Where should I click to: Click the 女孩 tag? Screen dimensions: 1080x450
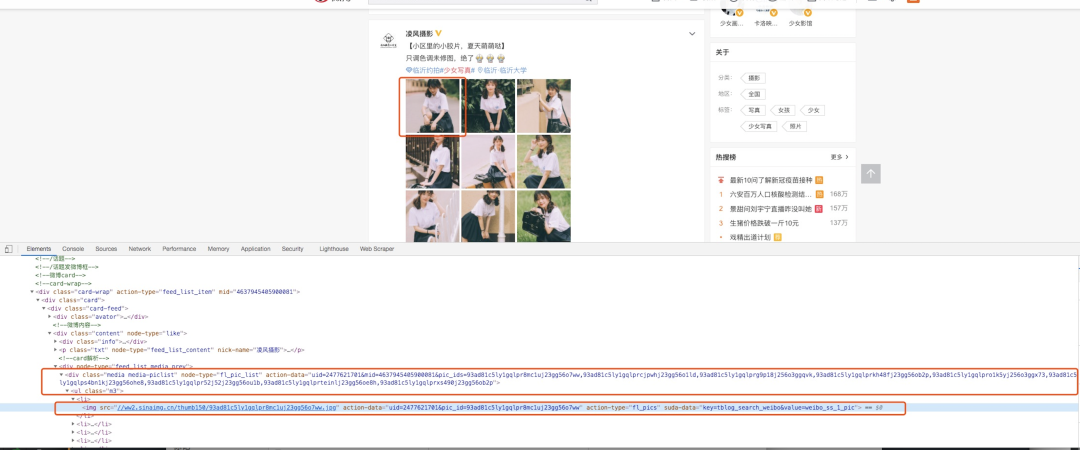pyautogui.click(x=784, y=110)
